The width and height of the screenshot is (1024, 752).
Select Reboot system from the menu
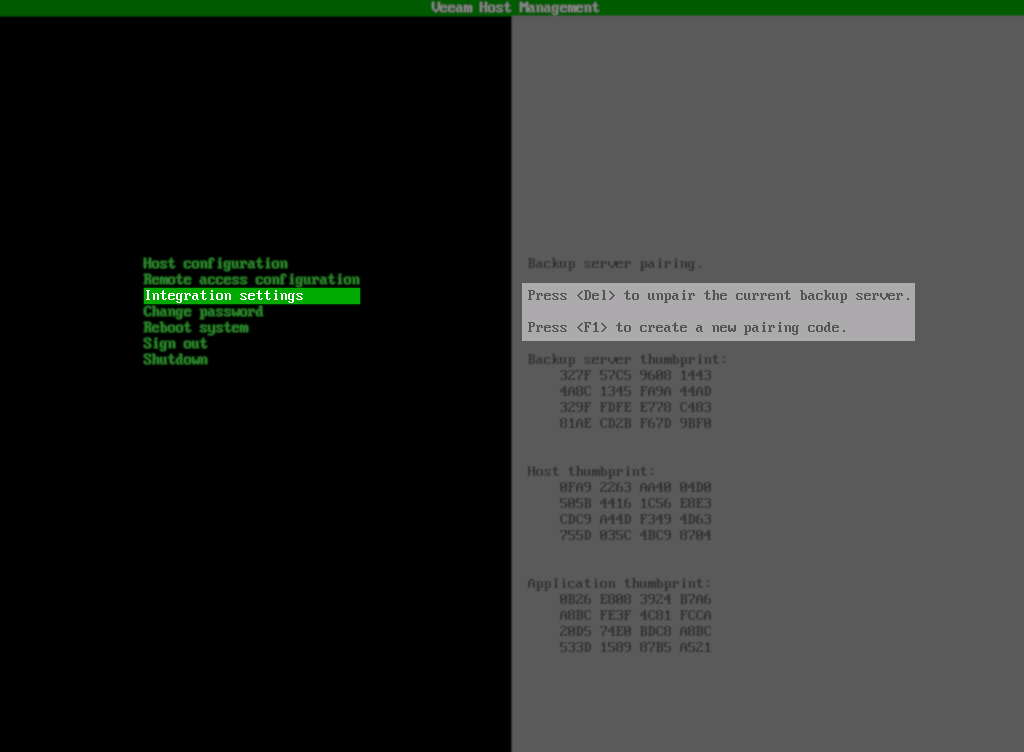click(196, 327)
